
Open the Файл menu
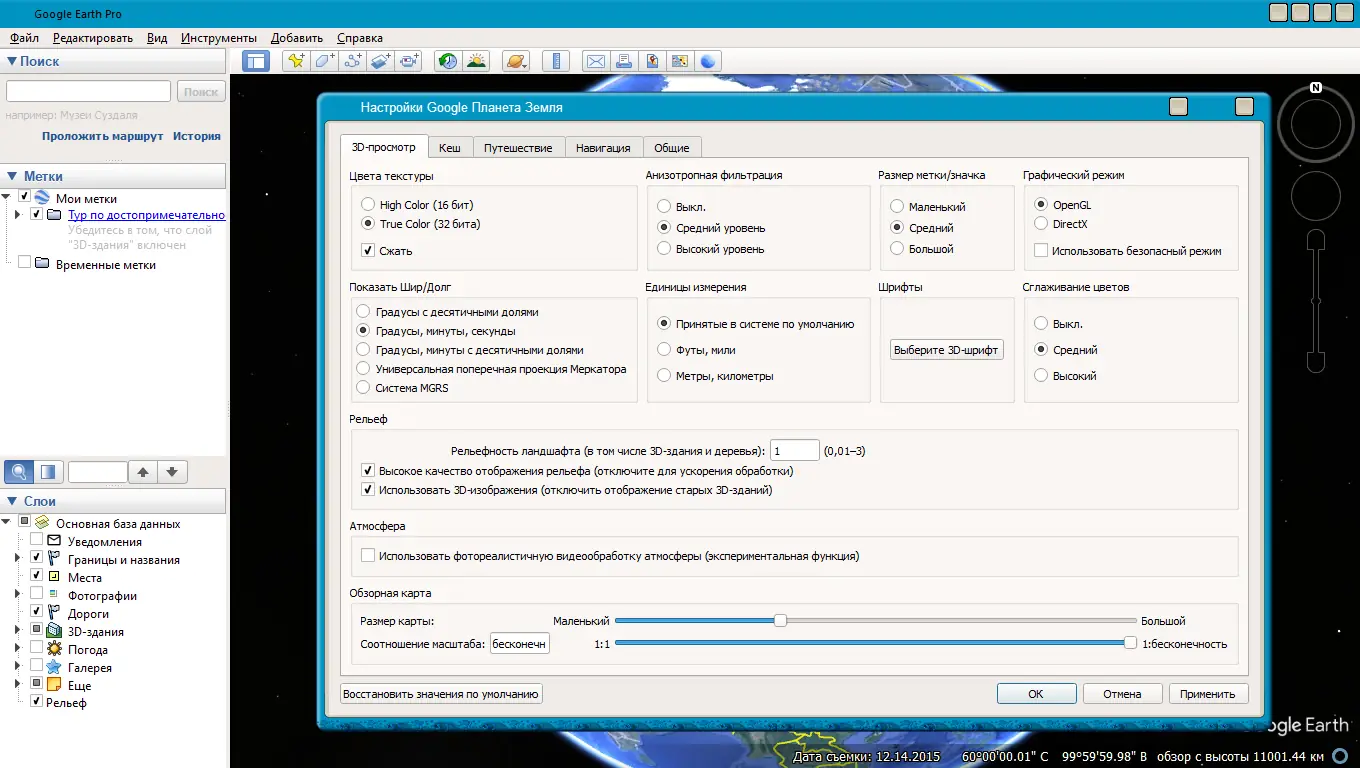pyautogui.click(x=25, y=38)
